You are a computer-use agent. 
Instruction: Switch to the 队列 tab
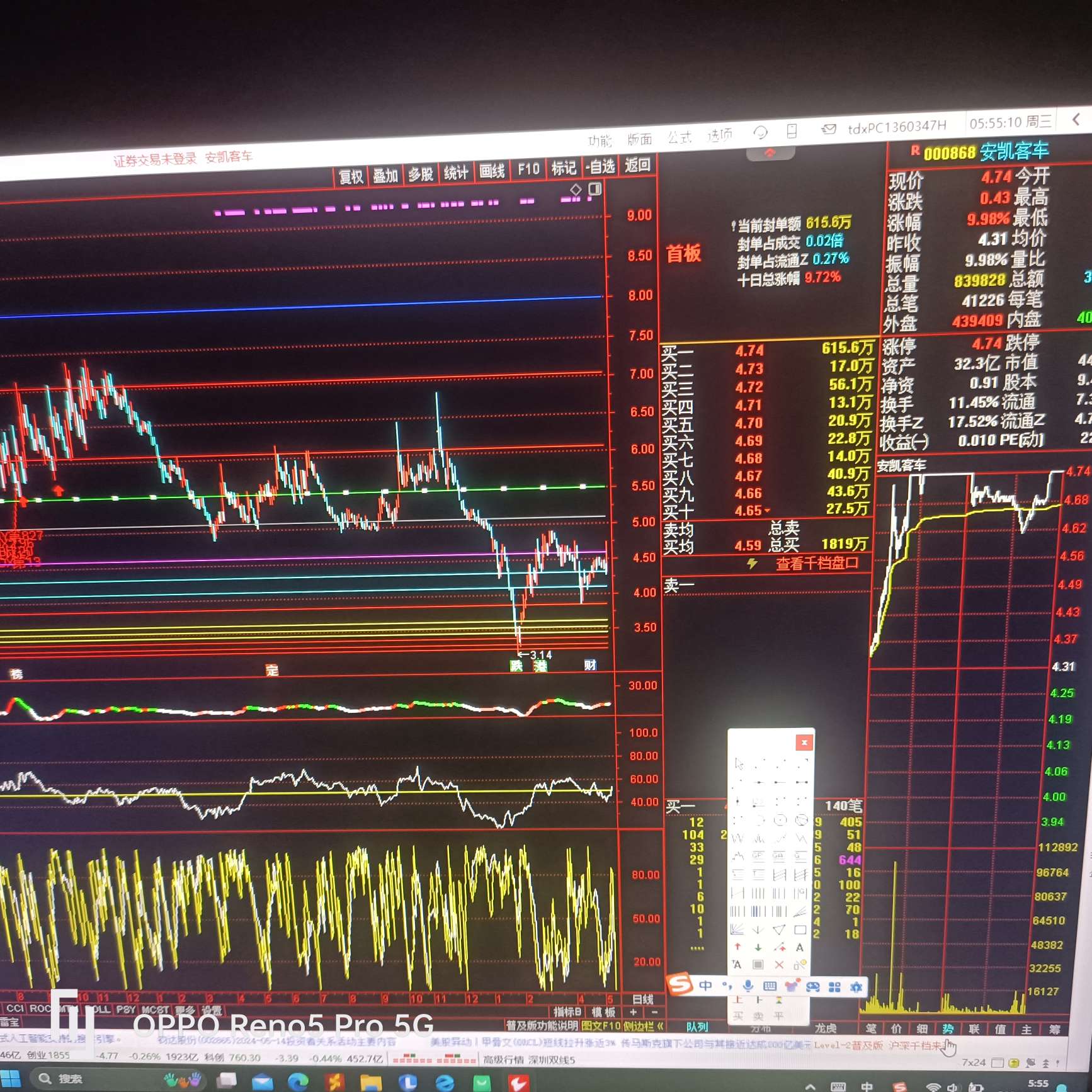[x=698, y=1027]
